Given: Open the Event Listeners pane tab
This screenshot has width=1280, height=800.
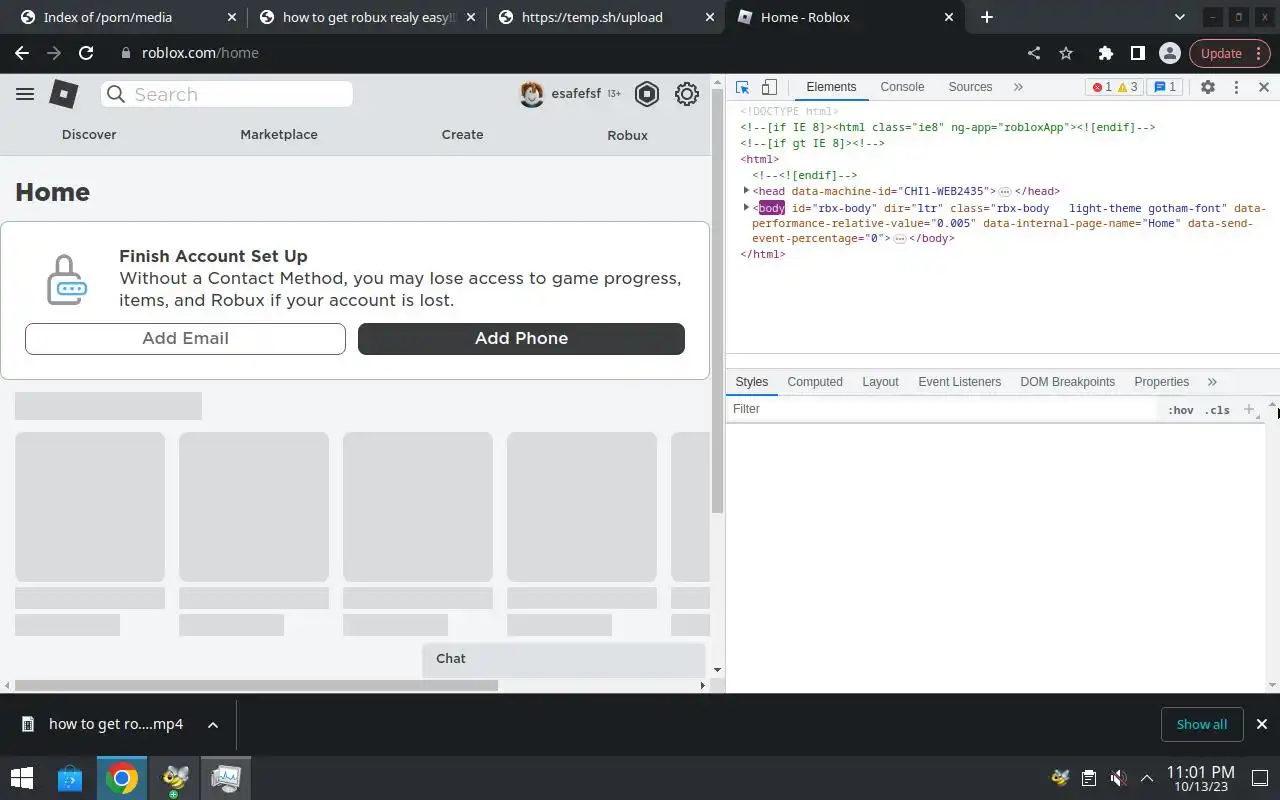Looking at the screenshot, I should (x=959, y=382).
